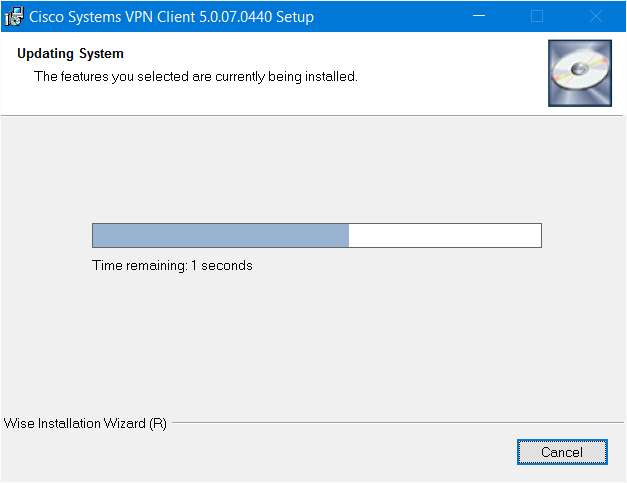This screenshot has width=627, height=483.
Task: Cancel the VPN Client installation
Action: pos(562,452)
